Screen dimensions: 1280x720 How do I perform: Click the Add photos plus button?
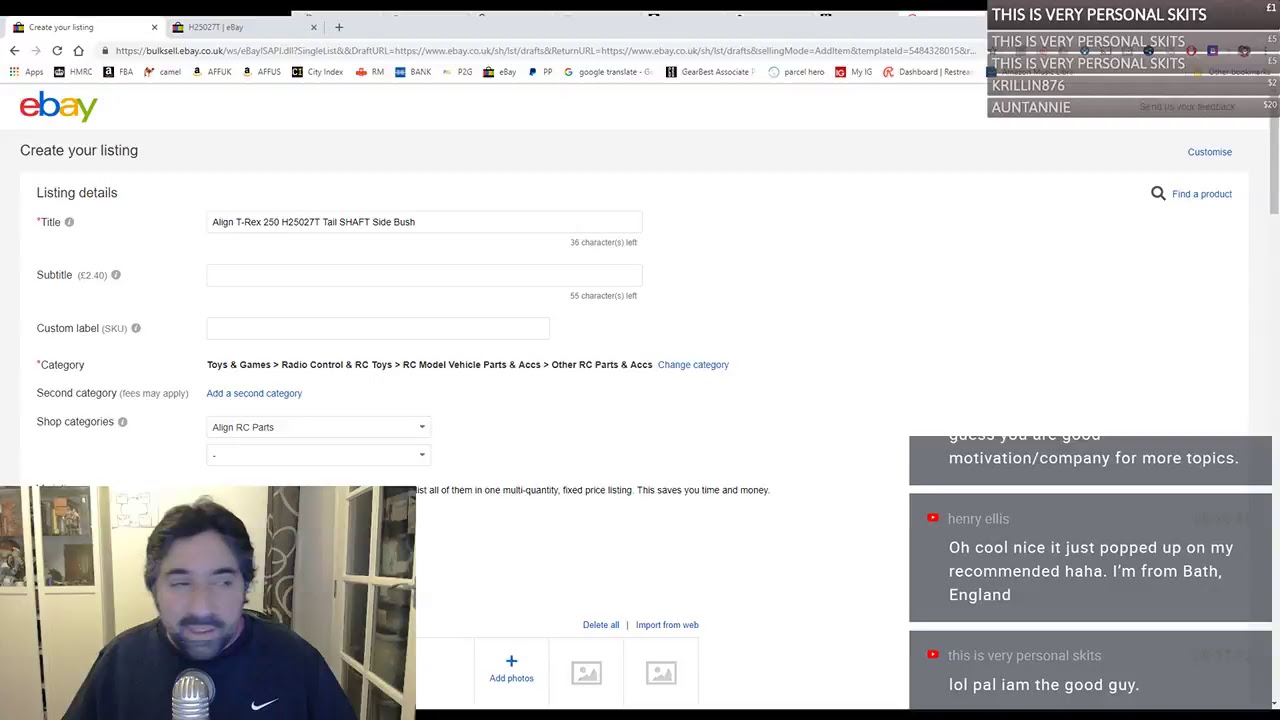511,669
